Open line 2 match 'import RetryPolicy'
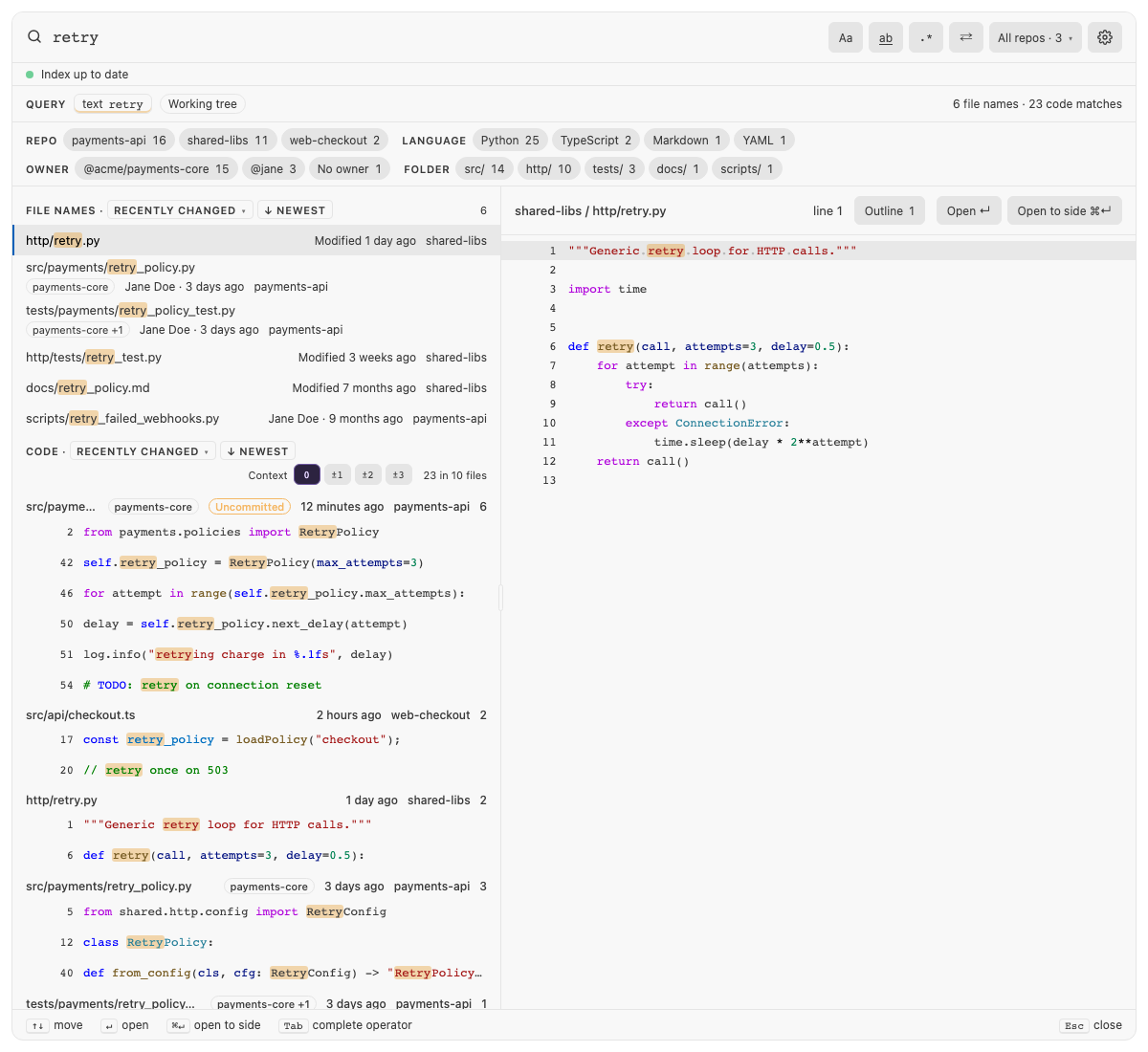 (x=256, y=533)
